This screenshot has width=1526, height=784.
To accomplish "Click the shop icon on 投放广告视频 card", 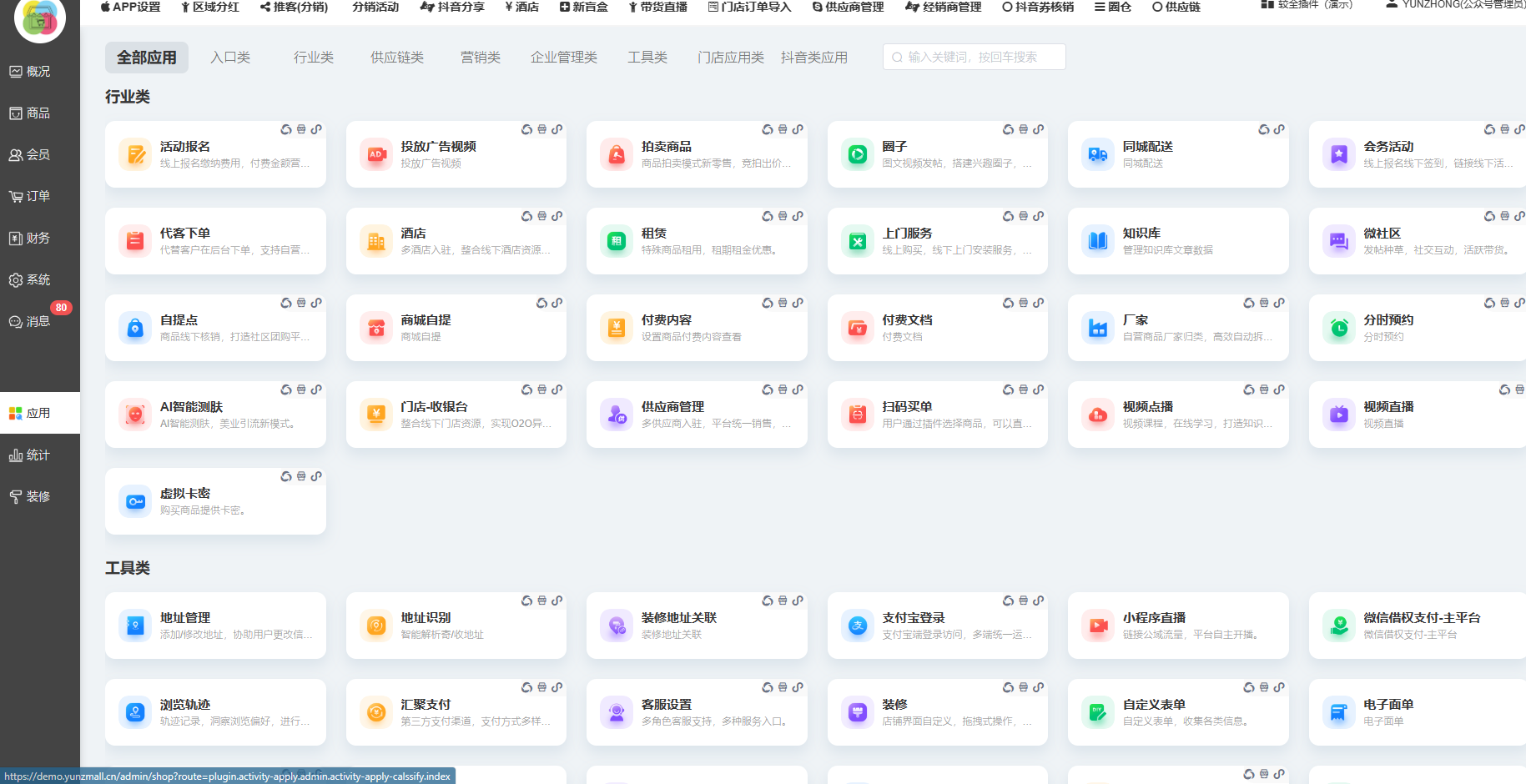I will 542,129.
